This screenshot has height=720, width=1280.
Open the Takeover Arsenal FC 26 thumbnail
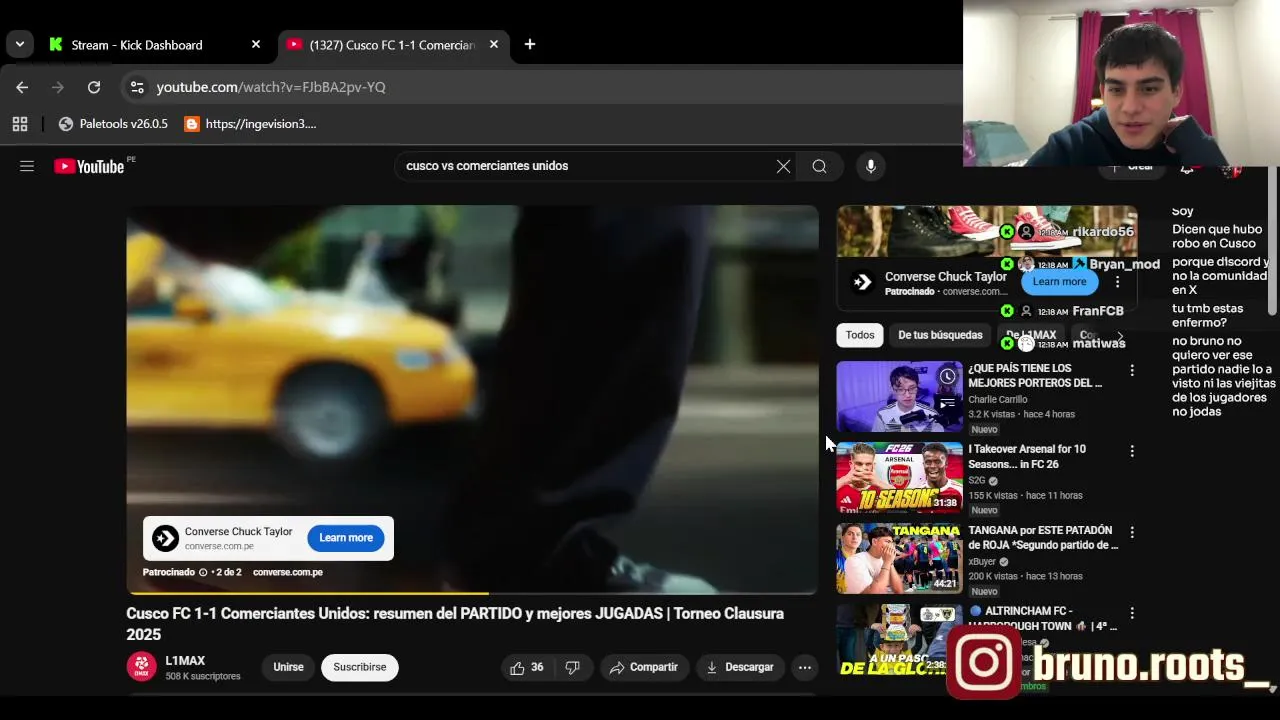(899, 478)
